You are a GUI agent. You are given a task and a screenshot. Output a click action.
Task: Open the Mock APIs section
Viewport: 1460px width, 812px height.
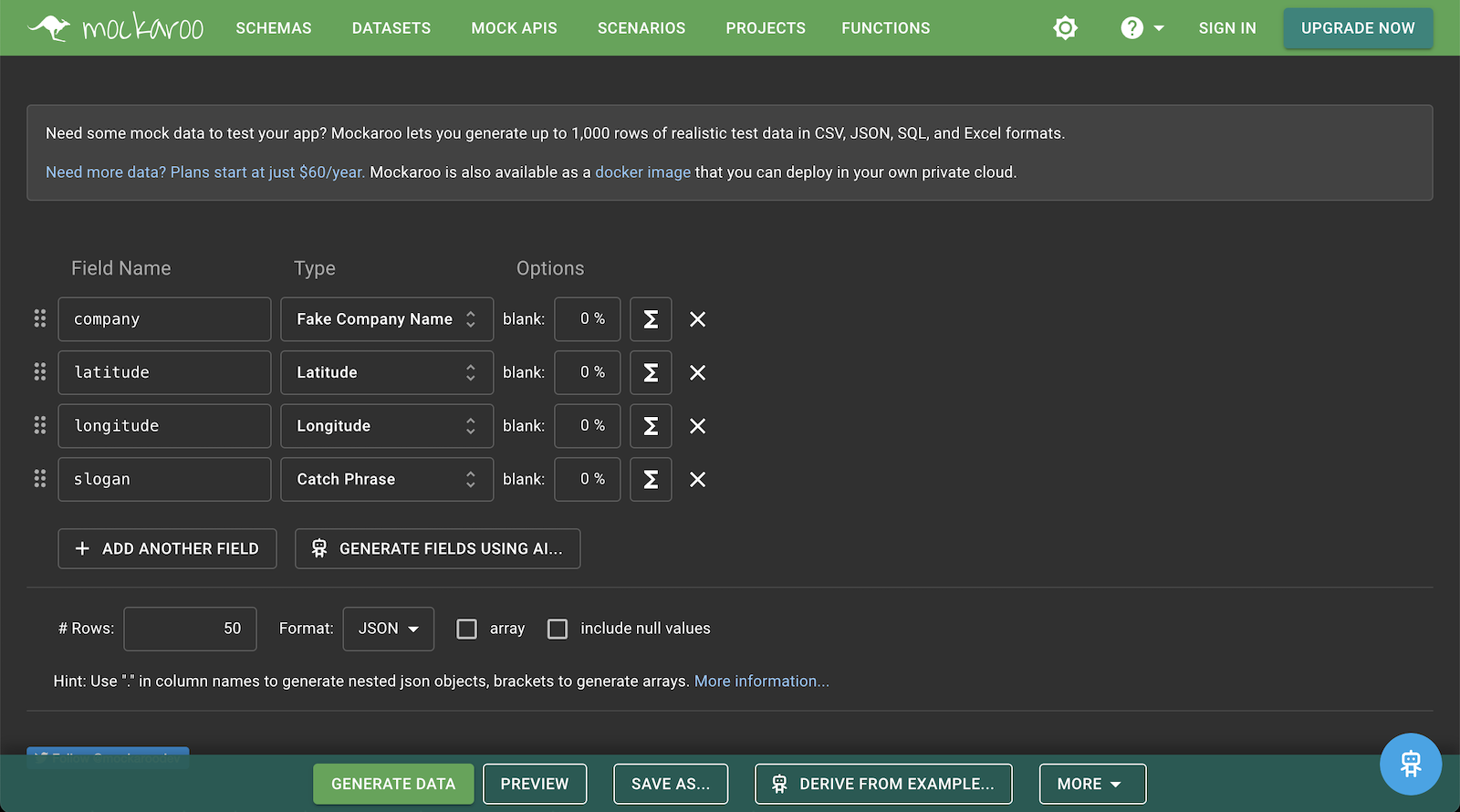[514, 28]
